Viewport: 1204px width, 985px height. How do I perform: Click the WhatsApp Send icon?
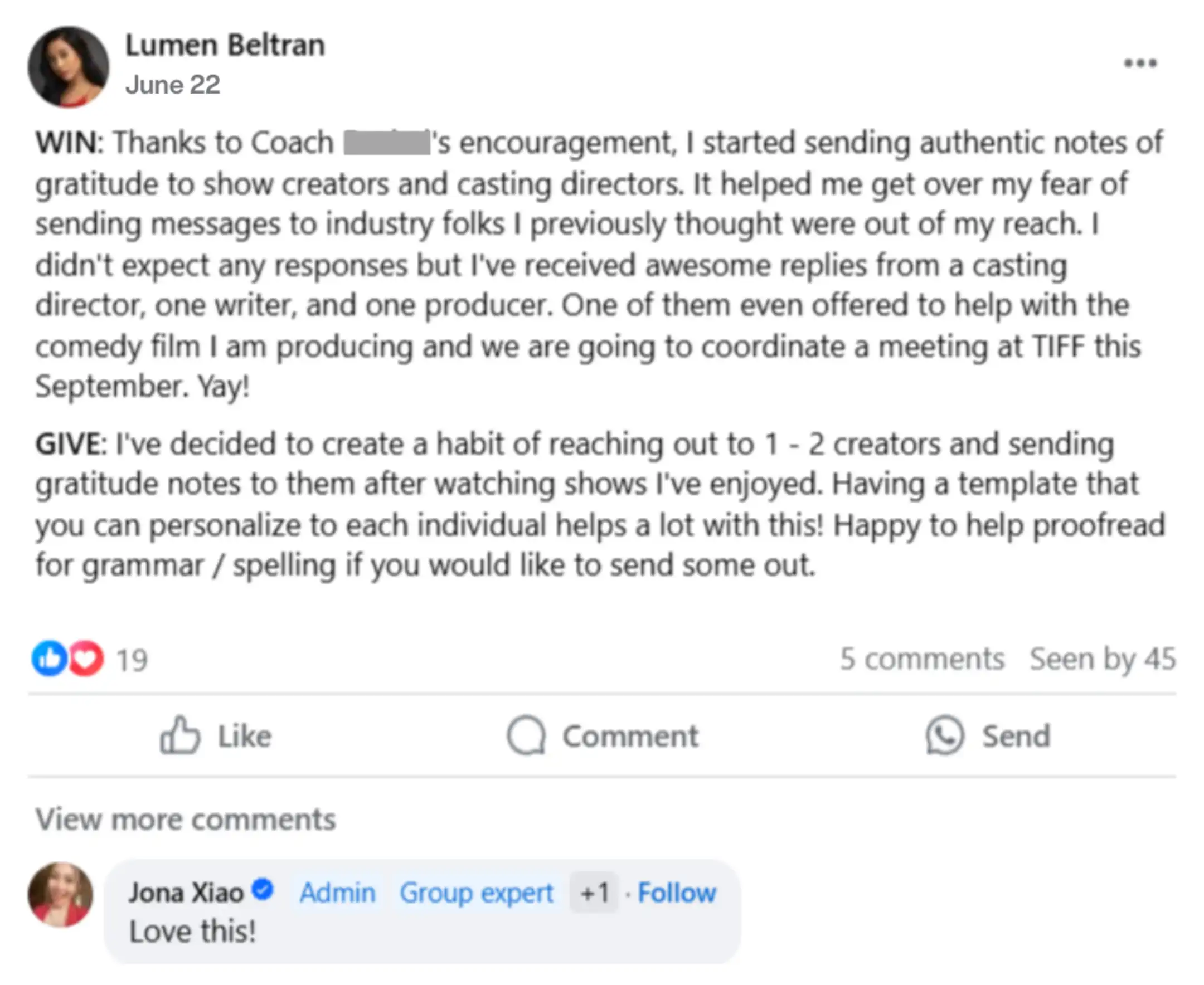[x=945, y=735]
